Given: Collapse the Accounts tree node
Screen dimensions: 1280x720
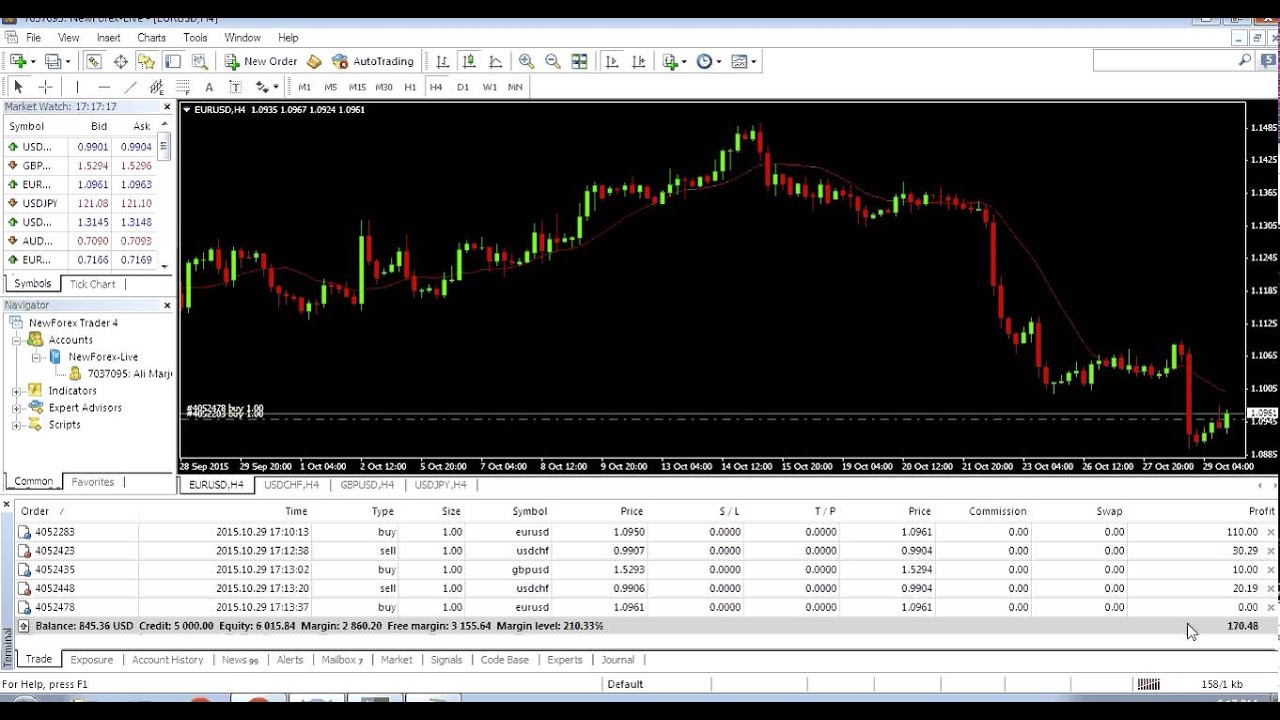Looking at the screenshot, I should pyautogui.click(x=16, y=340).
